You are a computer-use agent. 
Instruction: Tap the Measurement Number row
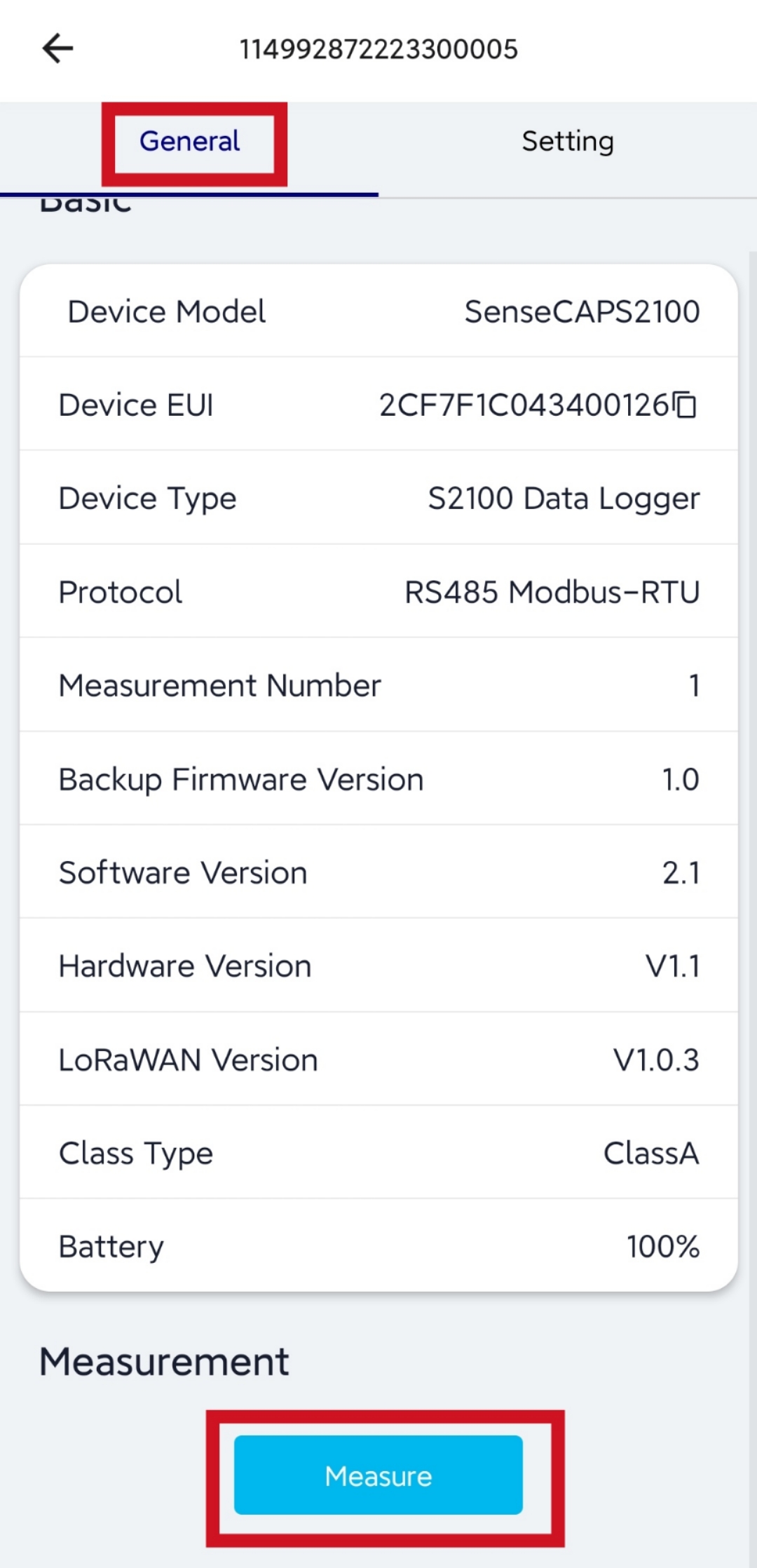[378, 685]
